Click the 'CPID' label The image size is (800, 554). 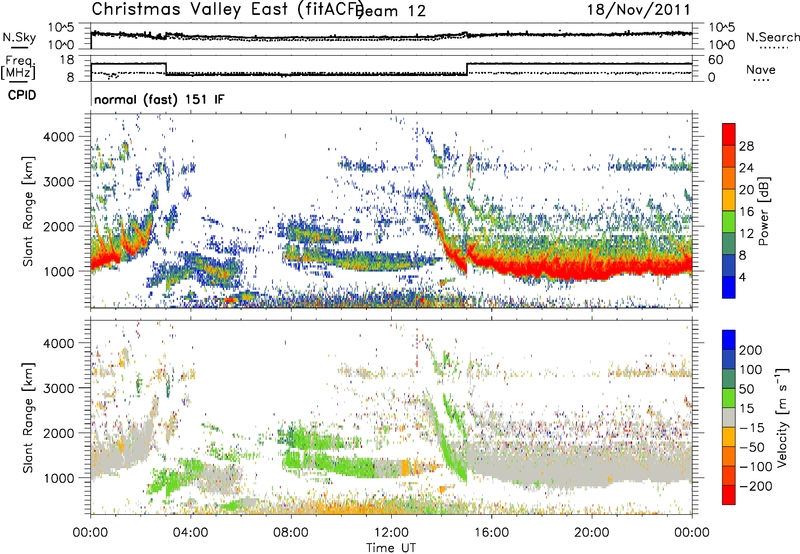click(22, 95)
